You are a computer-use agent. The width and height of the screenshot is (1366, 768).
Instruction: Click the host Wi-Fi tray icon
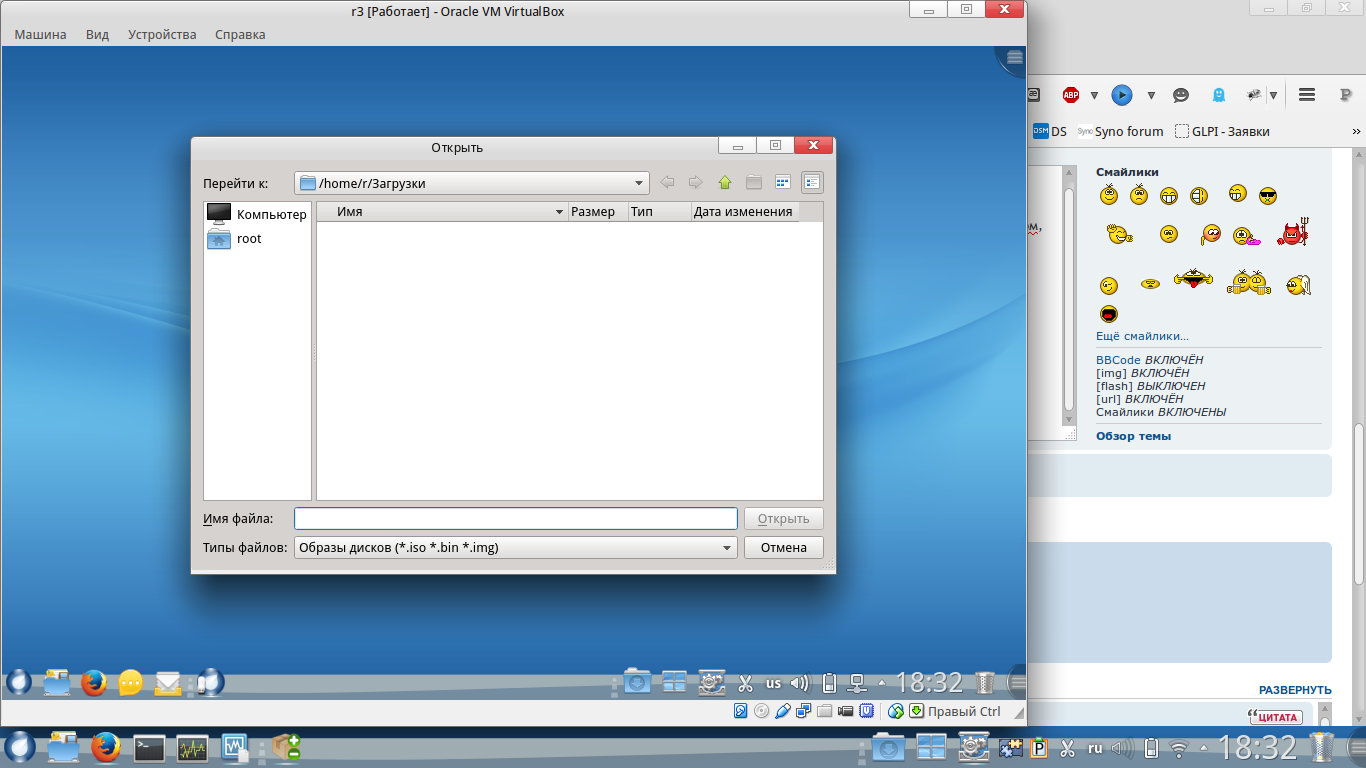[1181, 748]
